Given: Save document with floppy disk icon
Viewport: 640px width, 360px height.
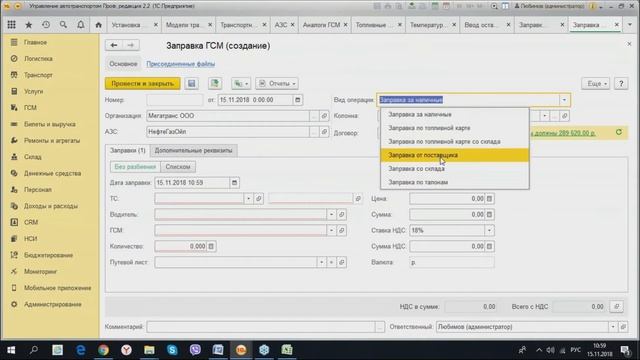Looking at the screenshot, I should (191, 84).
